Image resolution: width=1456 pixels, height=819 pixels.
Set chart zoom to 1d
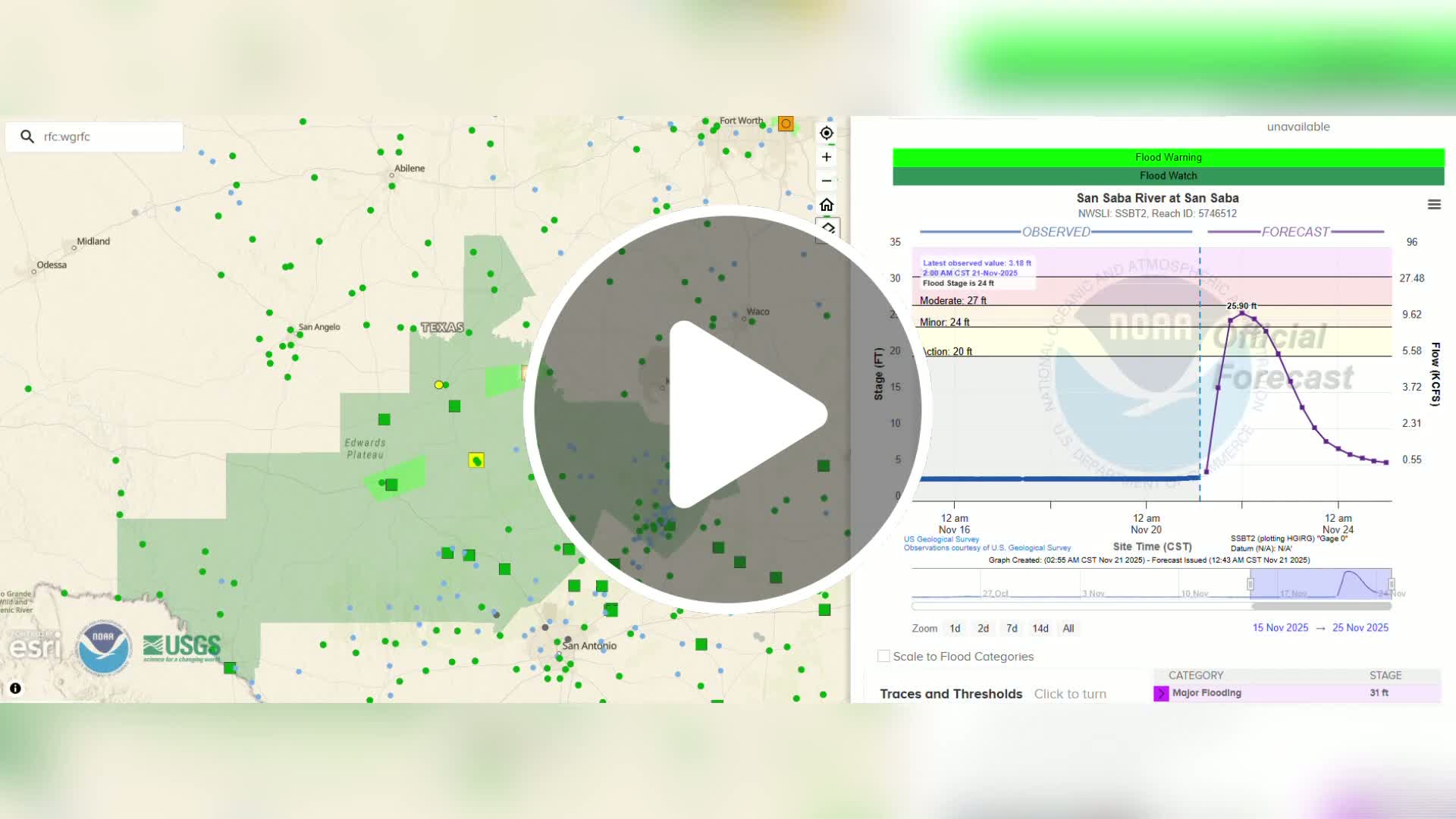click(x=955, y=628)
